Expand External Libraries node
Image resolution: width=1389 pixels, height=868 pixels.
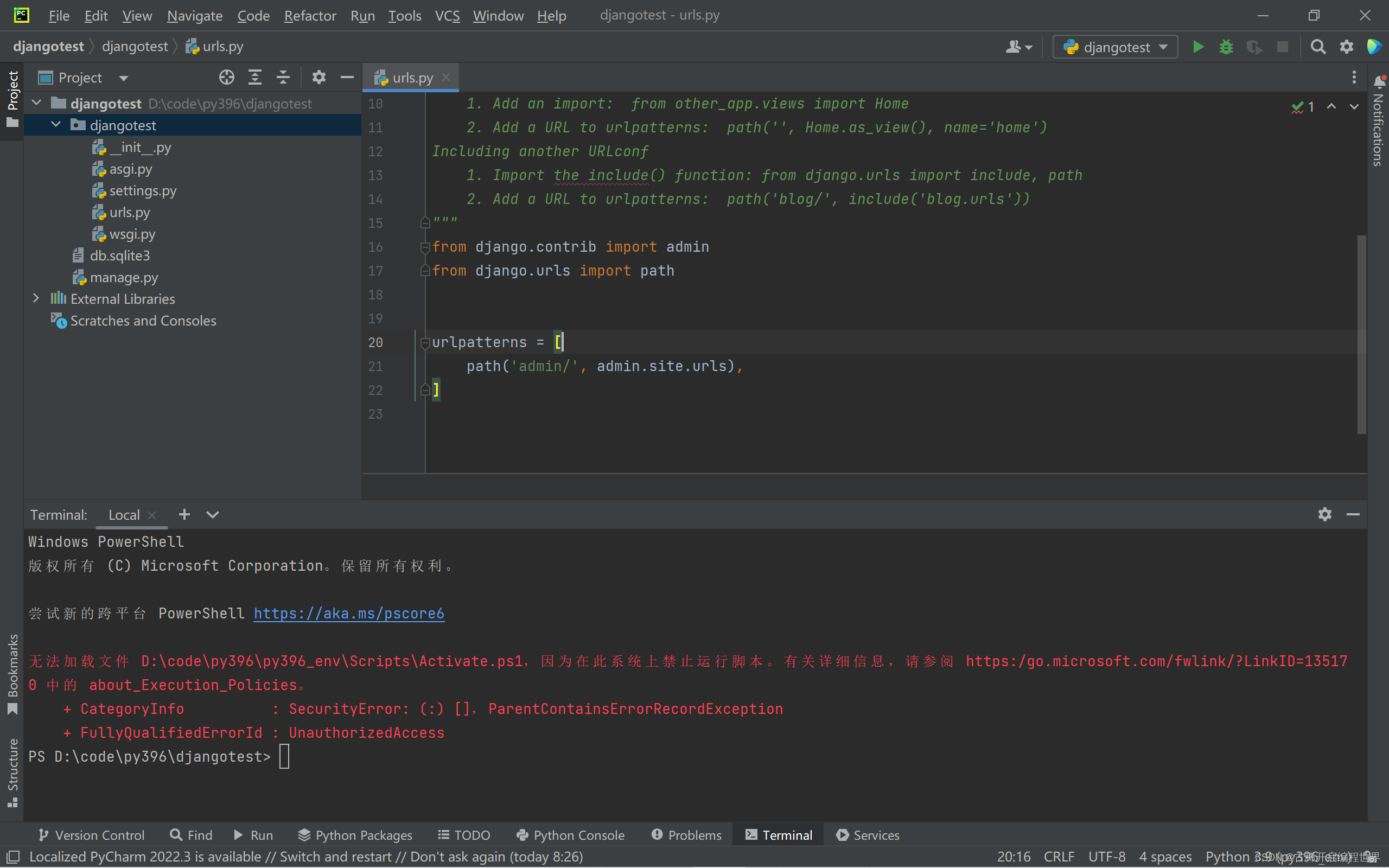point(36,298)
